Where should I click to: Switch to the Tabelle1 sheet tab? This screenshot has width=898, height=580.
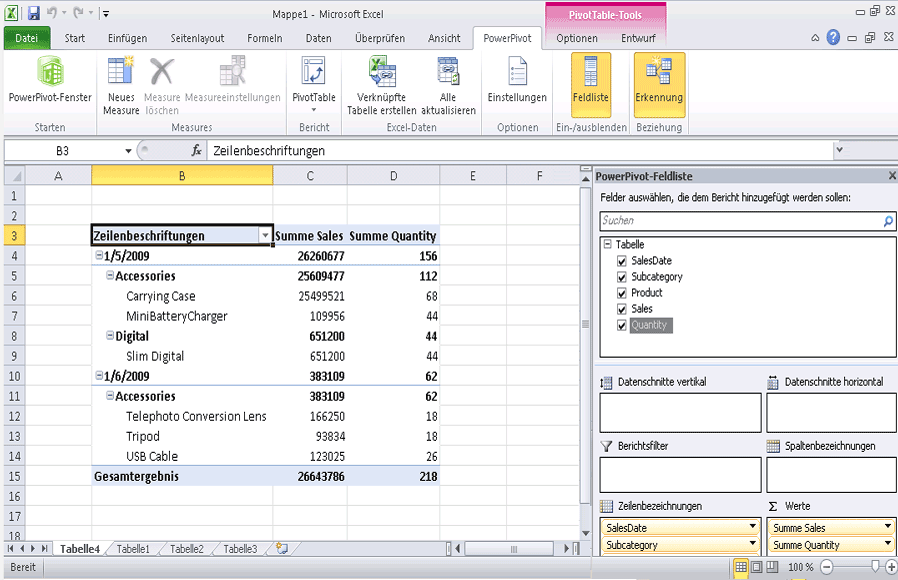coord(131,548)
